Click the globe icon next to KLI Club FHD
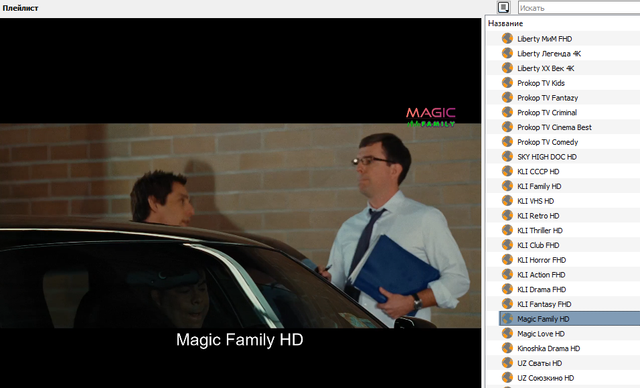 tap(507, 244)
